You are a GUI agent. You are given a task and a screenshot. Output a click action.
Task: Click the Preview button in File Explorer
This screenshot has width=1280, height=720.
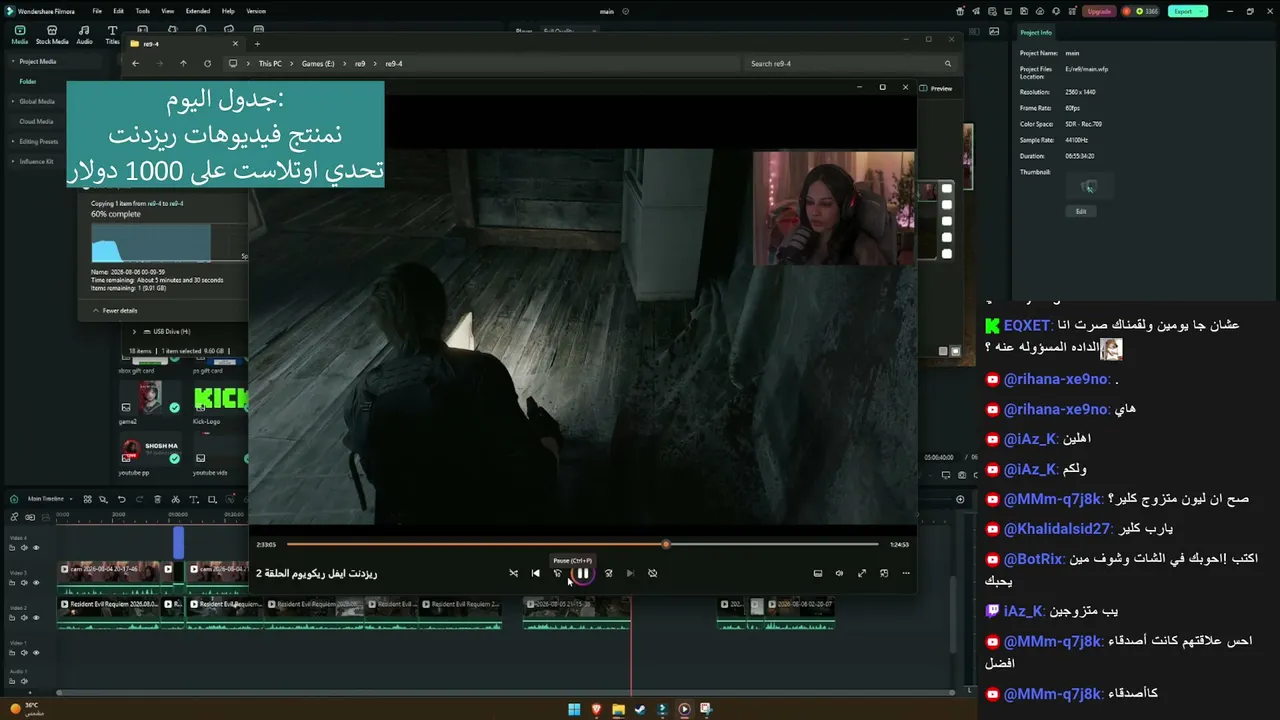(x=936, y=88)
